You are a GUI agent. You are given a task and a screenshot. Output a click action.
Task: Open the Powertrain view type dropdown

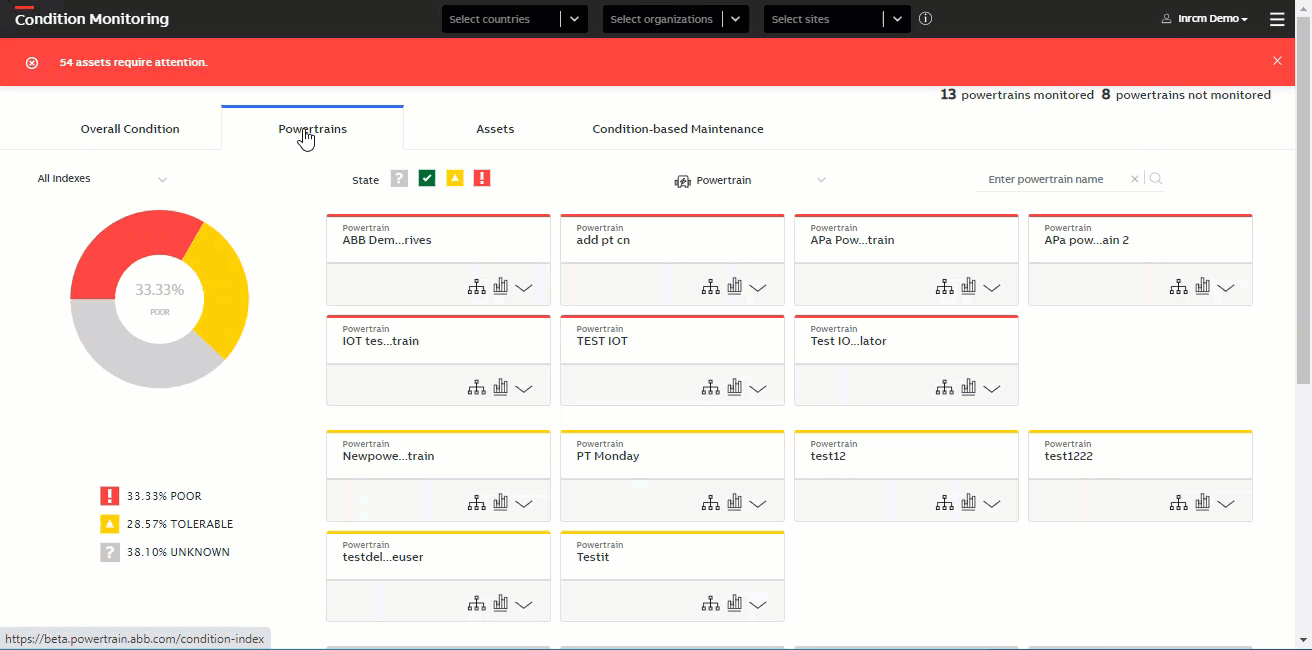pos(750,180)
